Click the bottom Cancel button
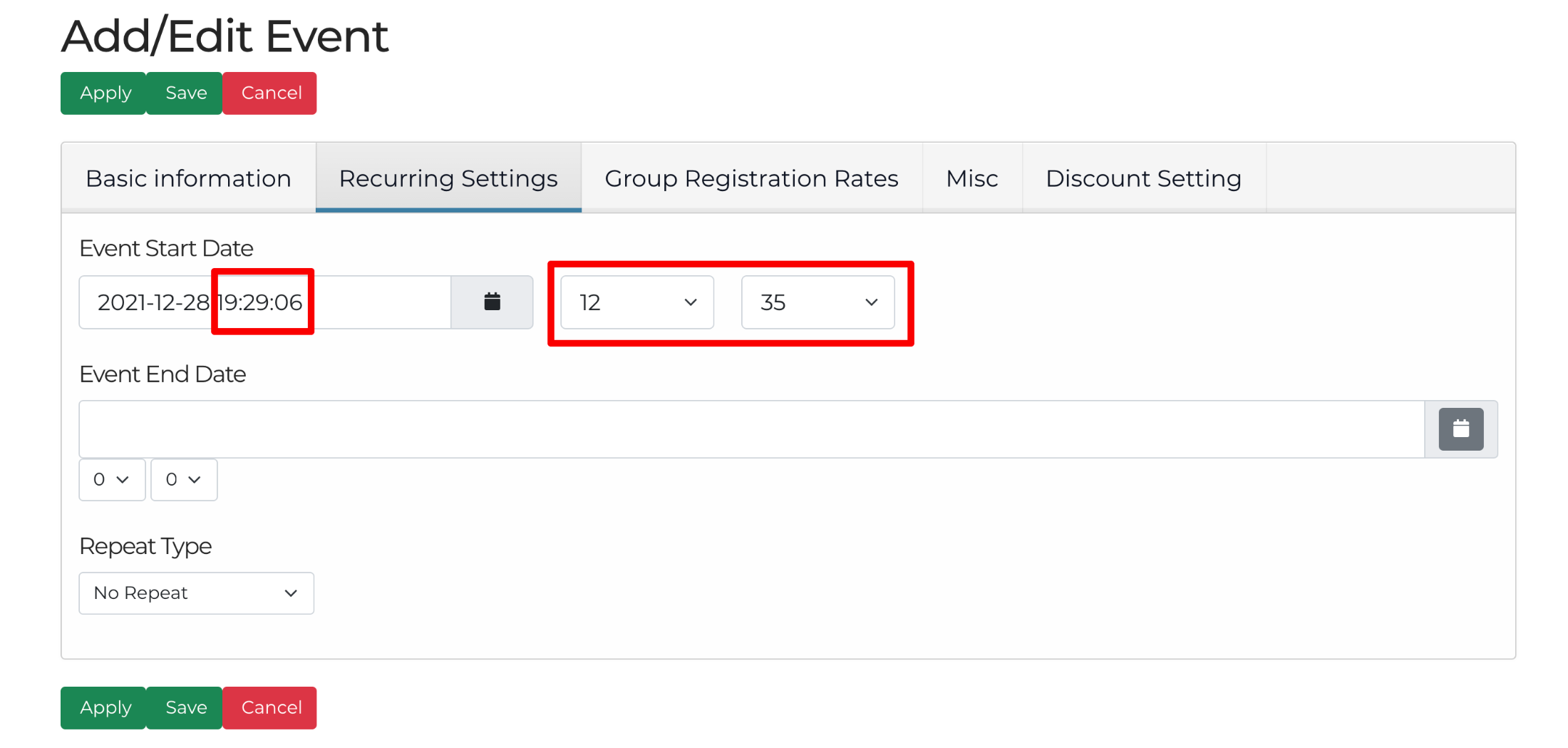Screen dimensions: 1568x748 (271, 708)
